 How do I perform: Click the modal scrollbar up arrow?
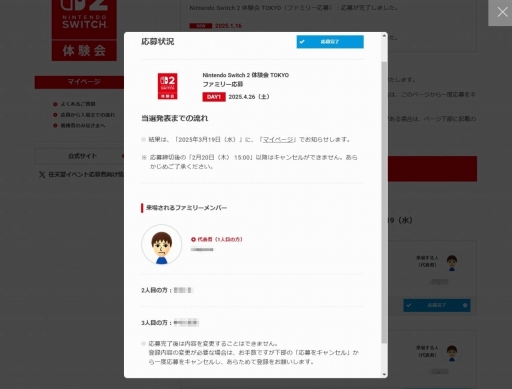(x=384, y=36)
